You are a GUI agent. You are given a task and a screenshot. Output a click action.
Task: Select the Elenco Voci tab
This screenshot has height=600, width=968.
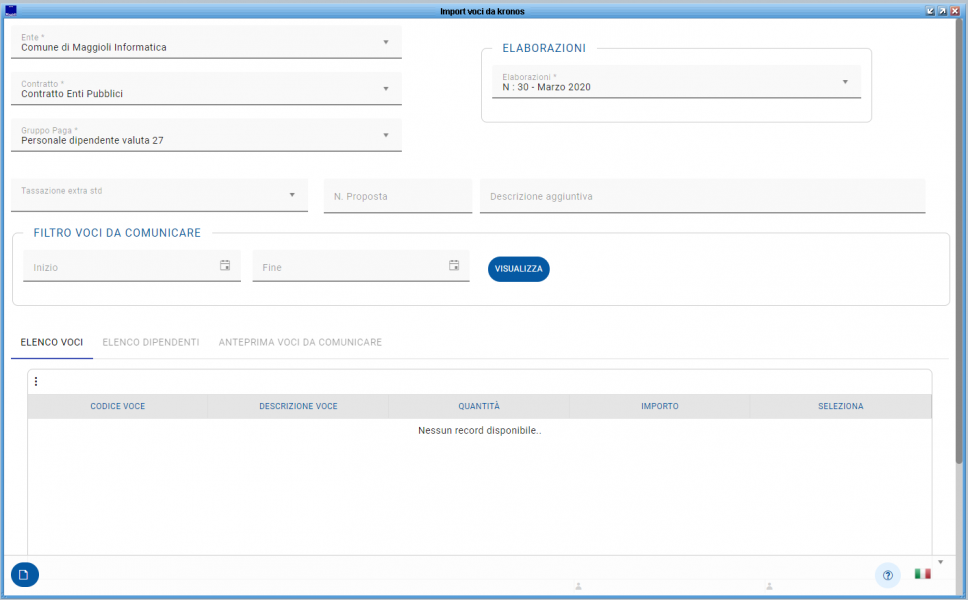click(x=52, y=342)
